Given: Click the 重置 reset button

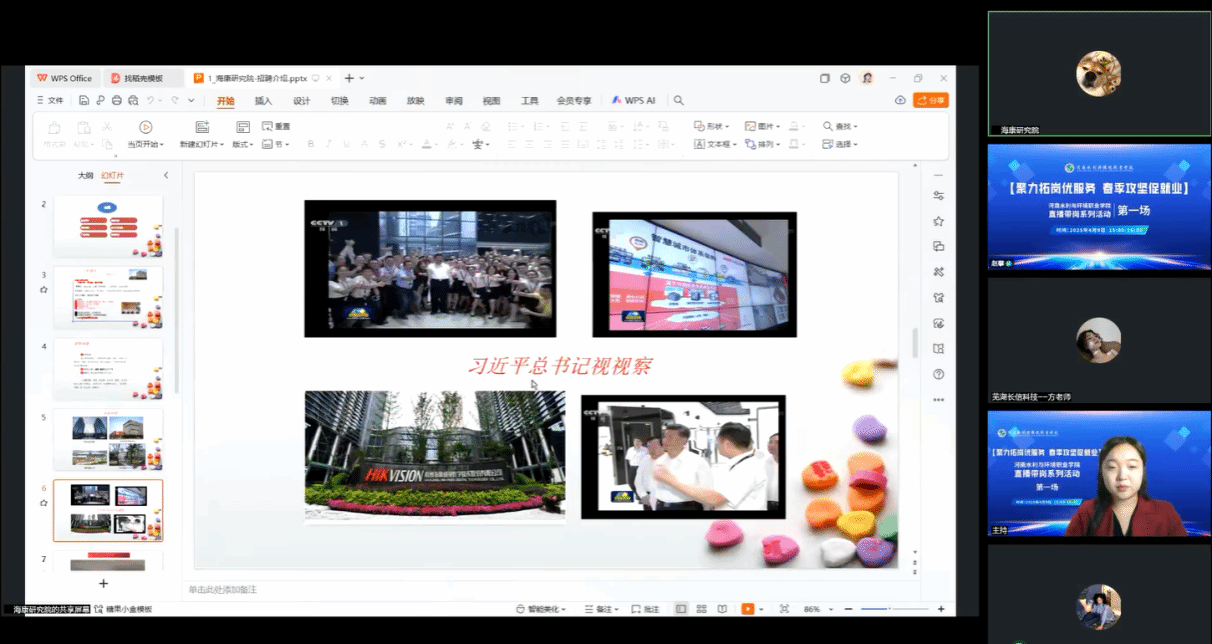Looking at the screenshot, I should tap(276, 126).
